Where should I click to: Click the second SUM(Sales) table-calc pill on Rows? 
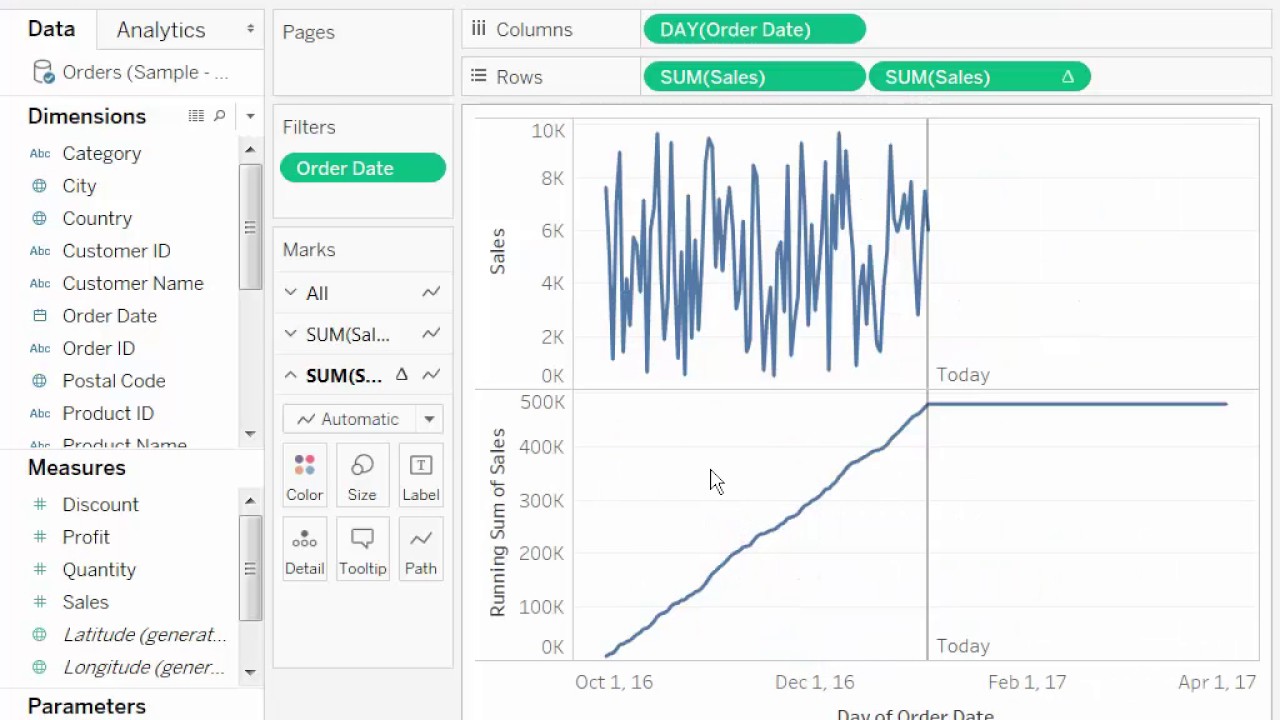(980, 77)
